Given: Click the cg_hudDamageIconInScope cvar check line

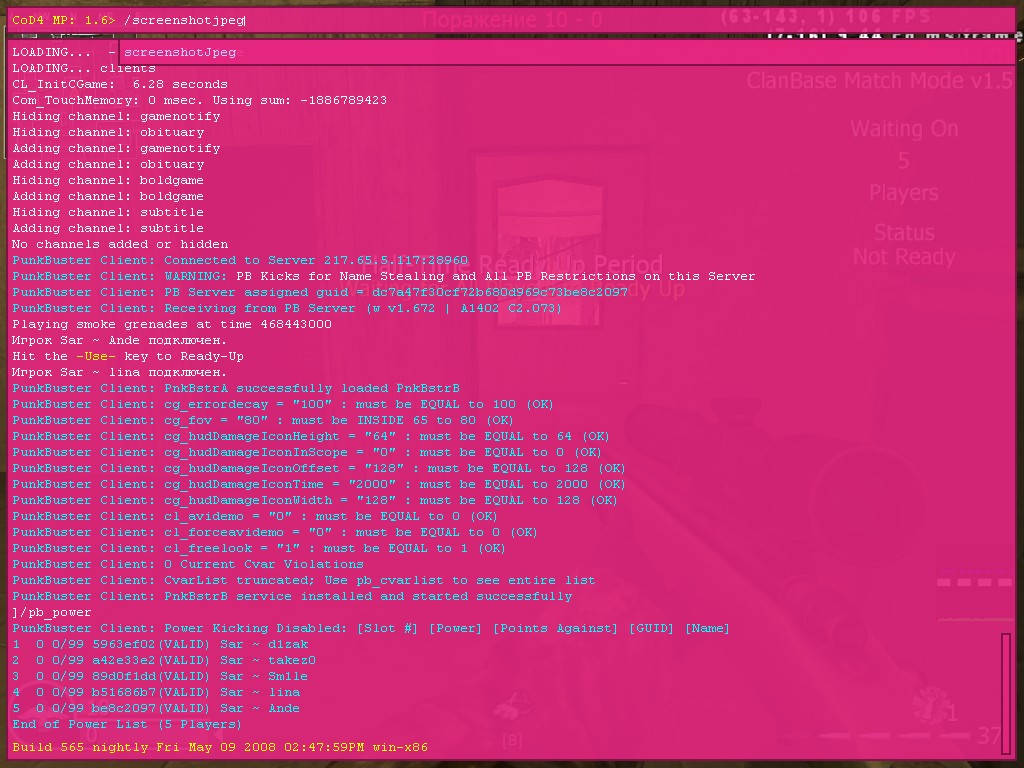Looking at the screenshot, I should coord(307,453).
